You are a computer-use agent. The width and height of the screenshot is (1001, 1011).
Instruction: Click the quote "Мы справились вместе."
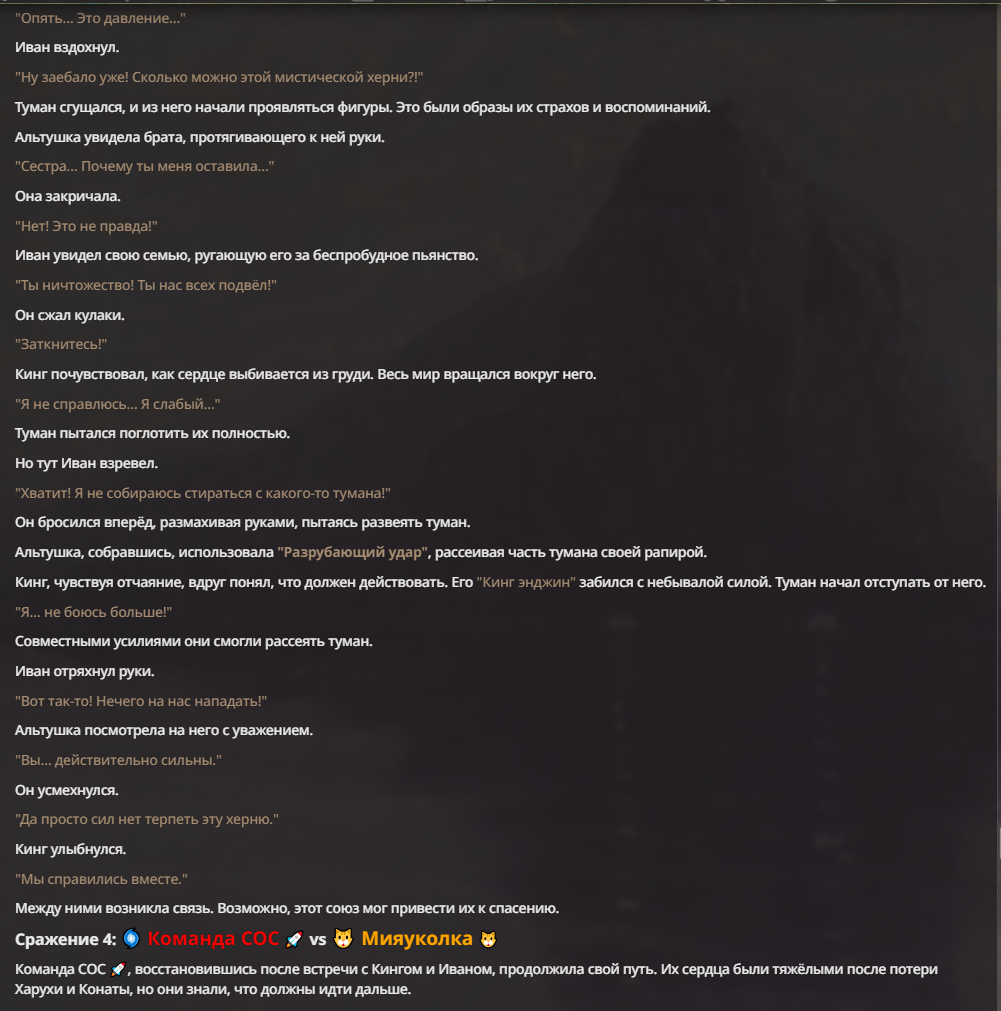click(101, 879)
